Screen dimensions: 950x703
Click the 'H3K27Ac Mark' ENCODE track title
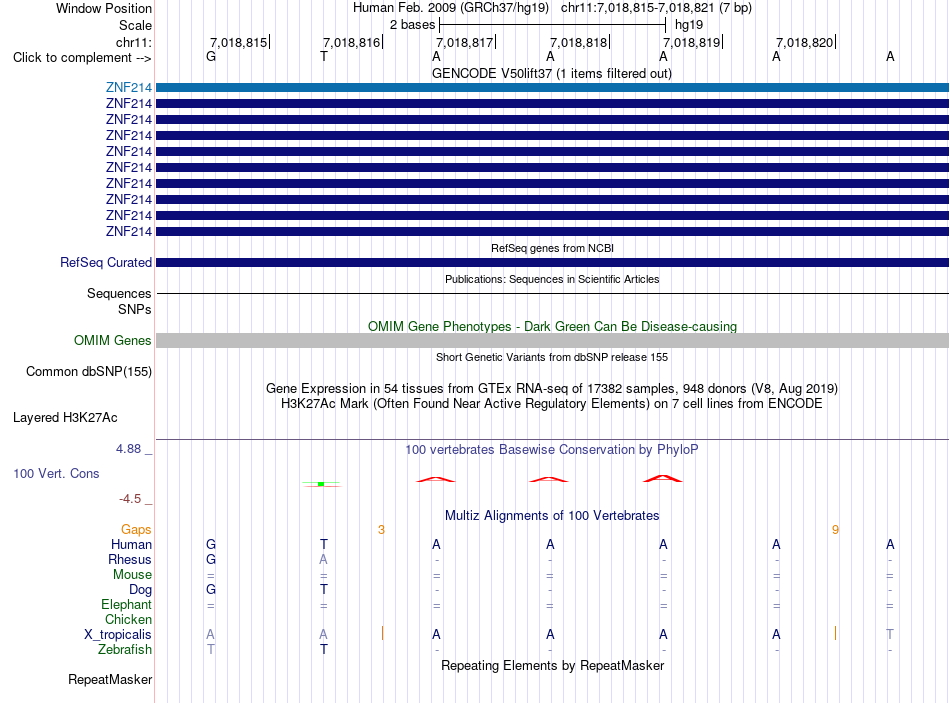tap(552, 404)
